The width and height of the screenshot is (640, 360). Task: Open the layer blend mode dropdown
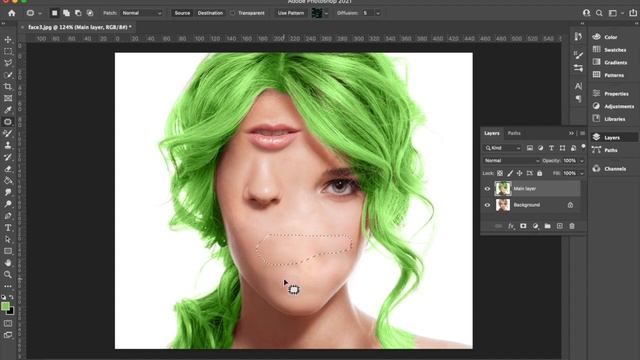point(512,161)
